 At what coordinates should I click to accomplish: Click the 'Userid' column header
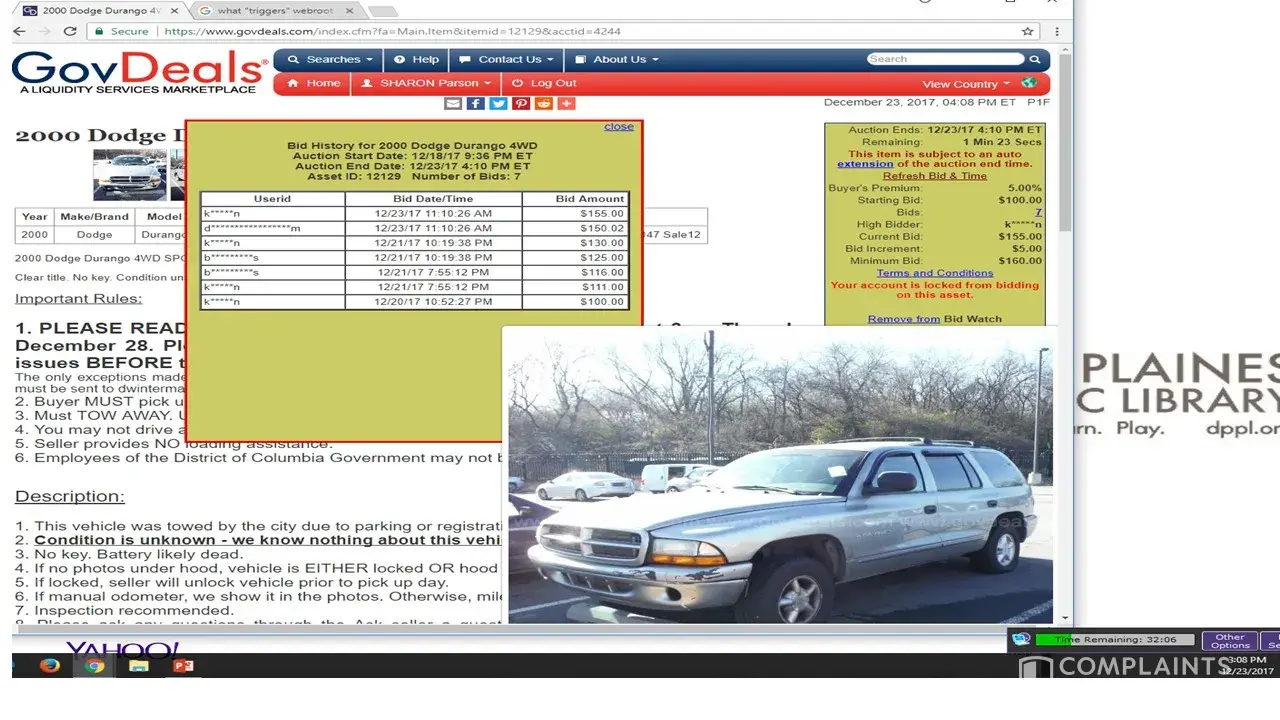tap(272, 199)
